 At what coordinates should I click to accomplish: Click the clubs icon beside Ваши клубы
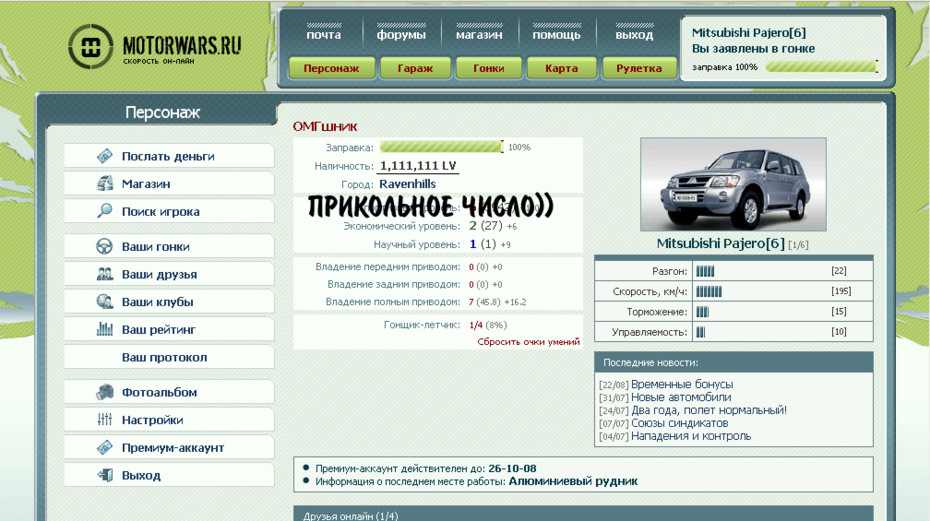[104, 301]
